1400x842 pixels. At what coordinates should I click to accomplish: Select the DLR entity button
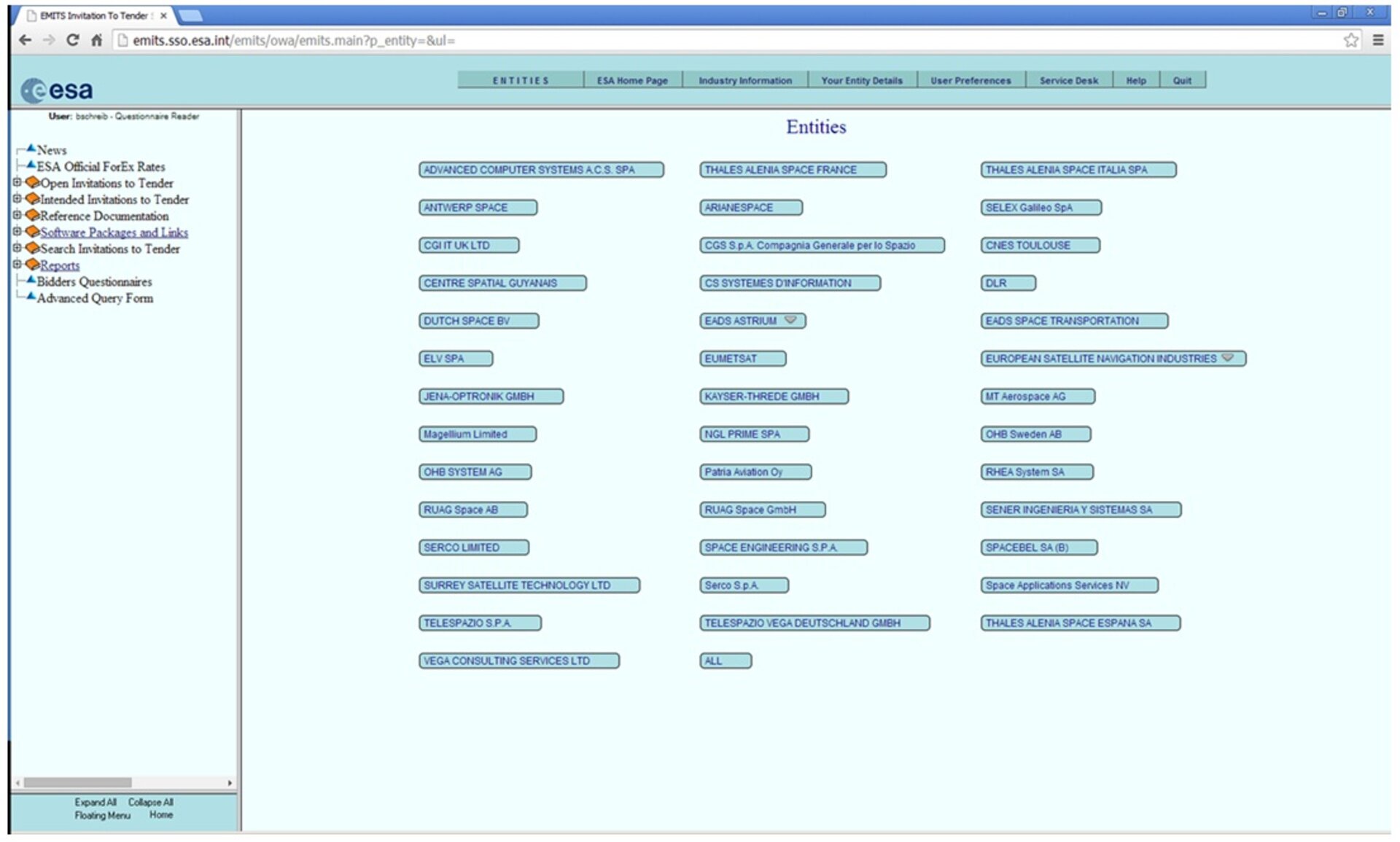1008,283
